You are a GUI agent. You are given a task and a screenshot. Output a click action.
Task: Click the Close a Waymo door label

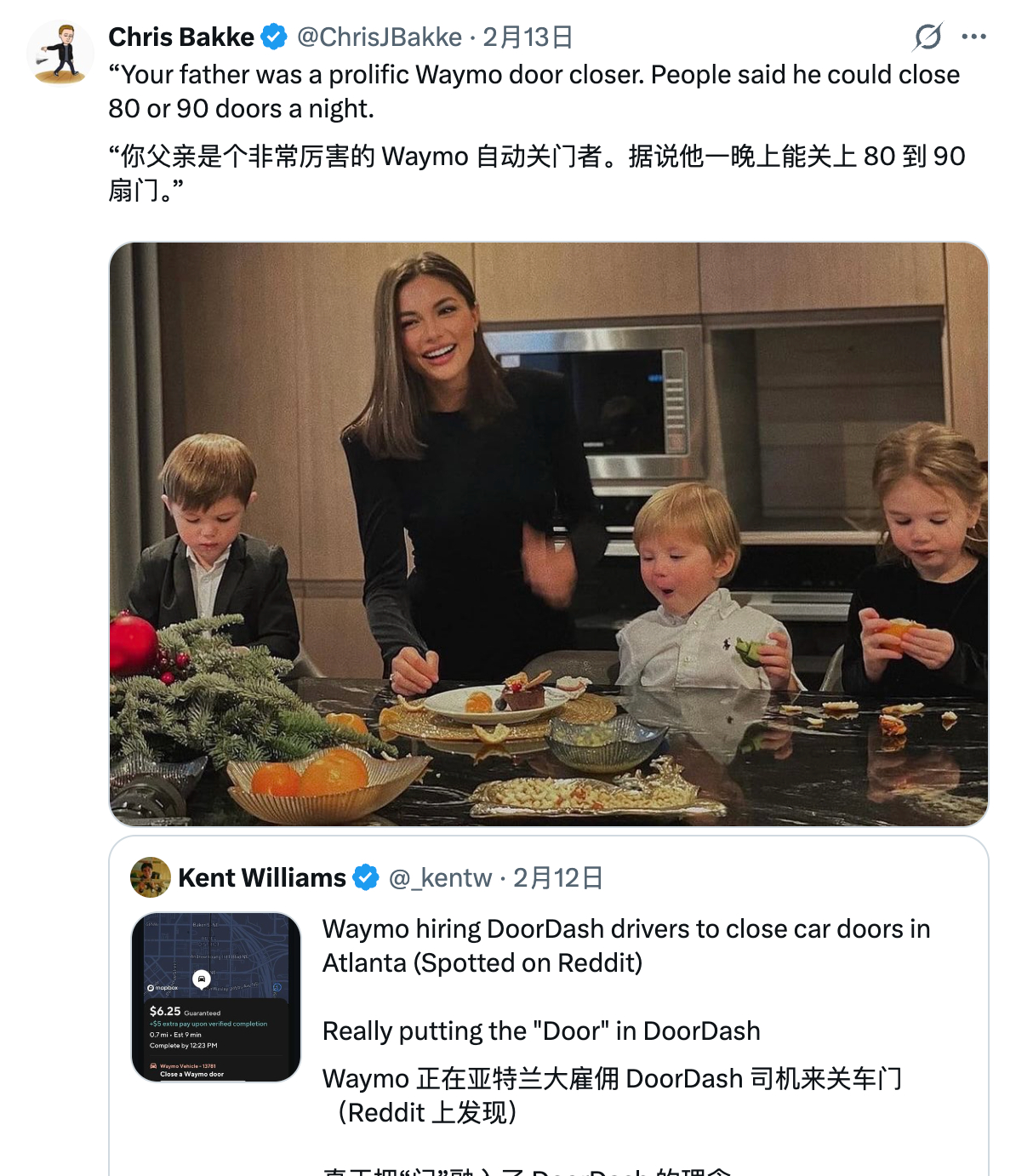tap(191, 1074)
